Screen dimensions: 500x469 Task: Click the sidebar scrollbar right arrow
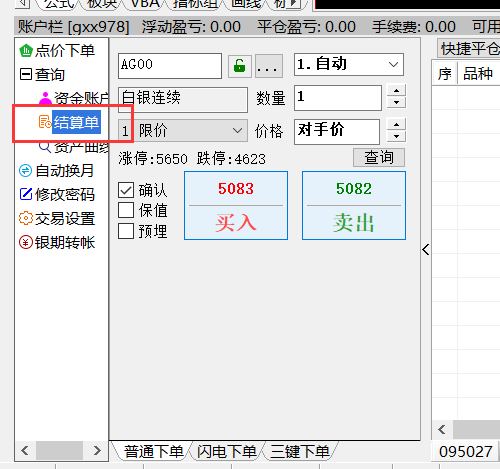tap(97, 450)
